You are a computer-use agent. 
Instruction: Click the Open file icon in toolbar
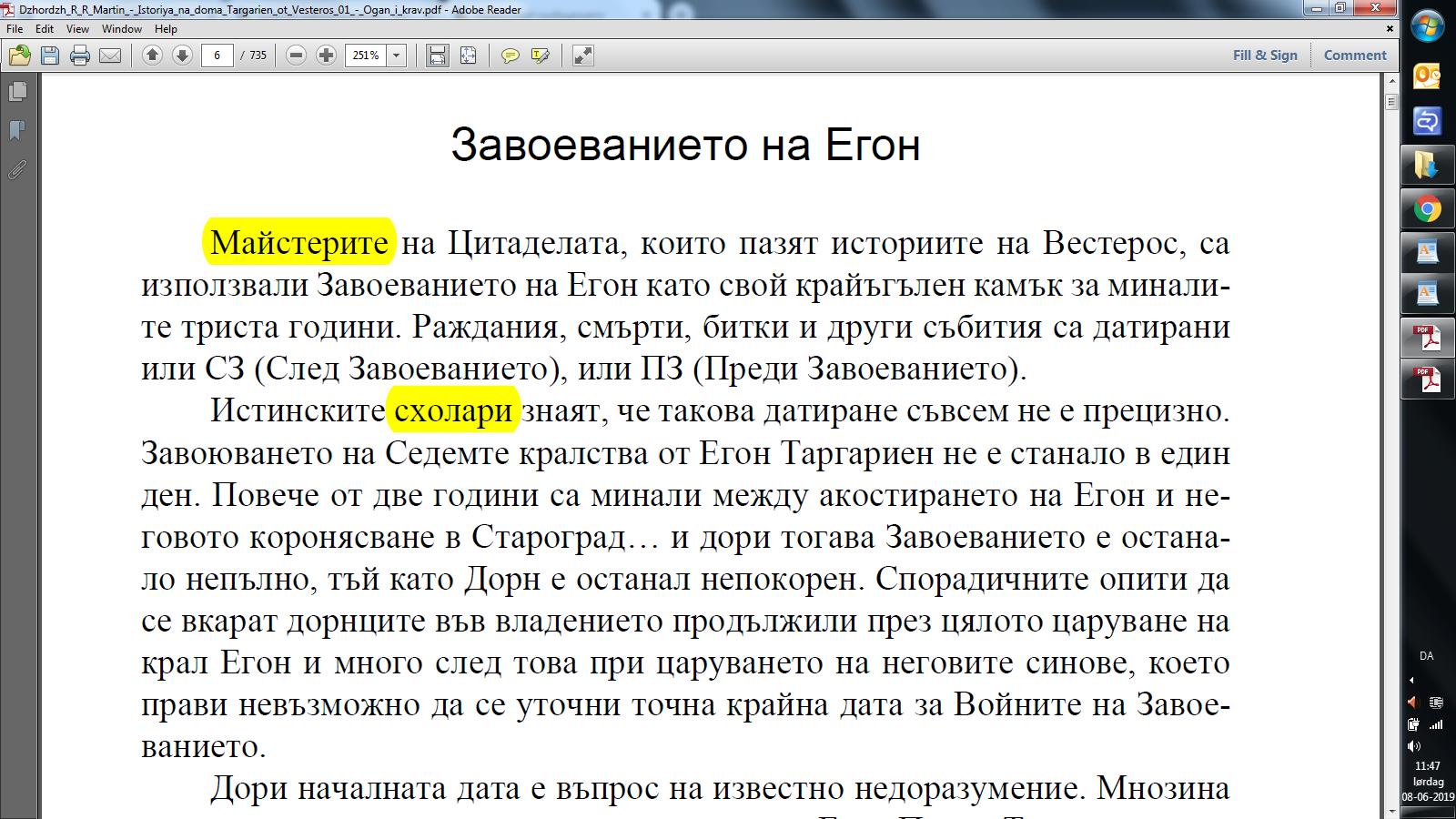[x=20, y=56]
